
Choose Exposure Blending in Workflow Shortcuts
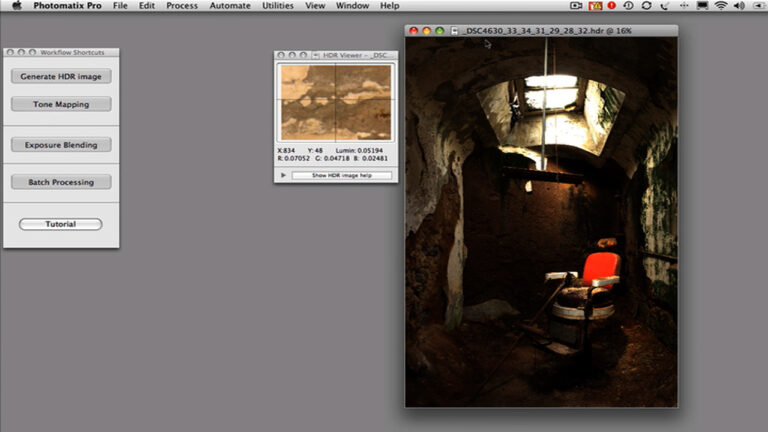point(61,145)
